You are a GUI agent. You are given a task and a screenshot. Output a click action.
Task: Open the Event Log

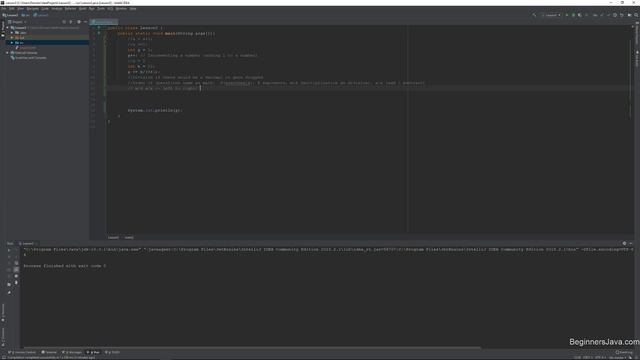pos(624,352)
